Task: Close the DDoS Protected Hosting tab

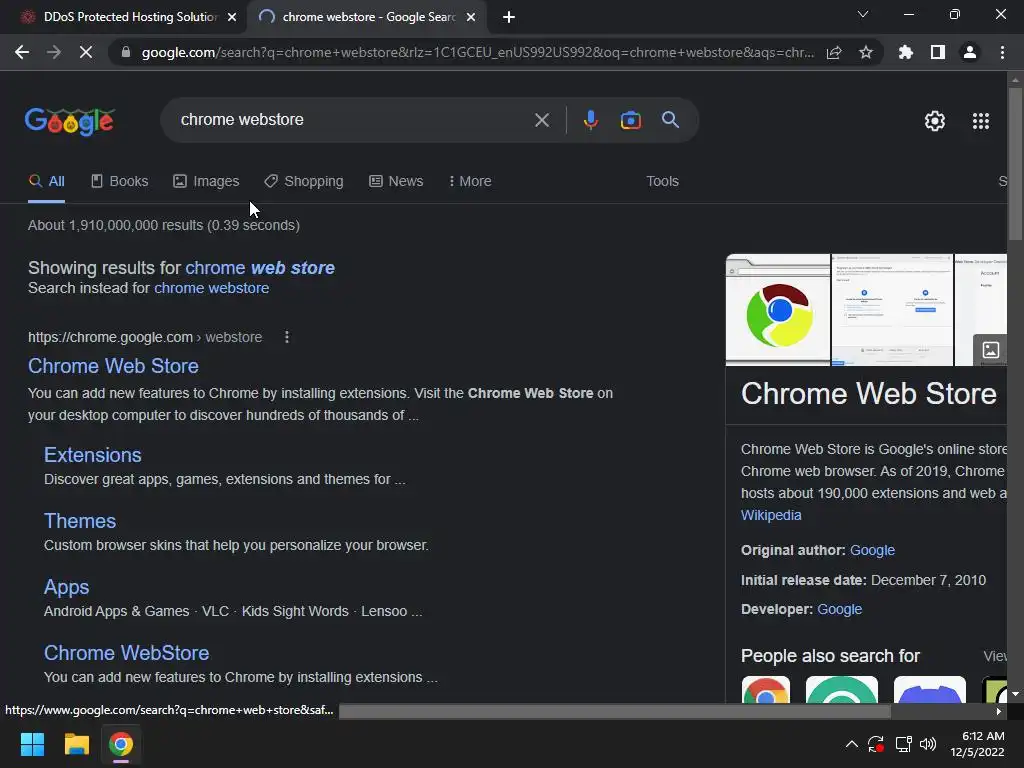Action: click(x=232, y=17)
